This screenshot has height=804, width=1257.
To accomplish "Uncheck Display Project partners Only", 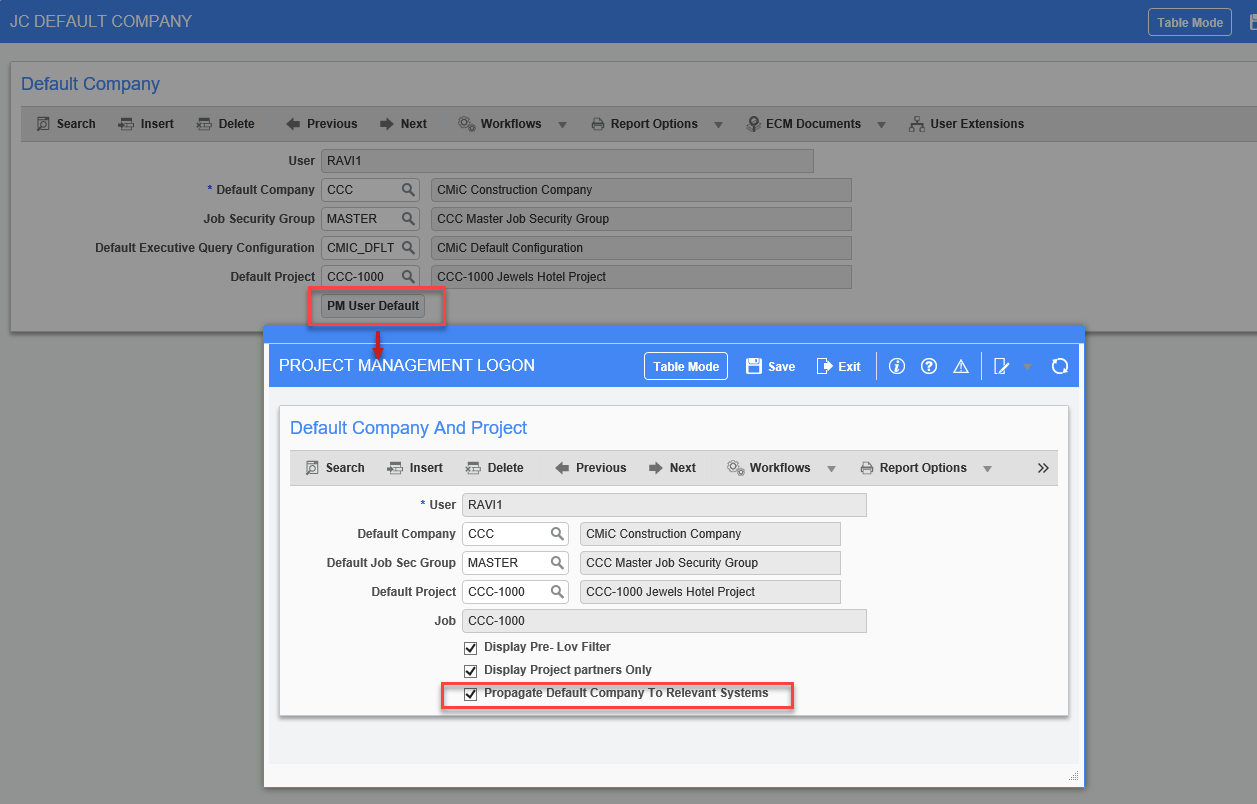I will click(x=471, y=671).
